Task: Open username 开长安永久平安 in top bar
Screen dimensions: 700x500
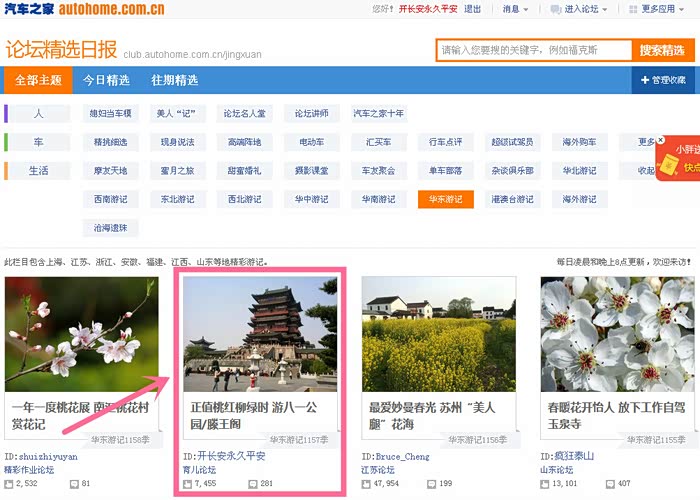Action: click(x=428, y=9)
